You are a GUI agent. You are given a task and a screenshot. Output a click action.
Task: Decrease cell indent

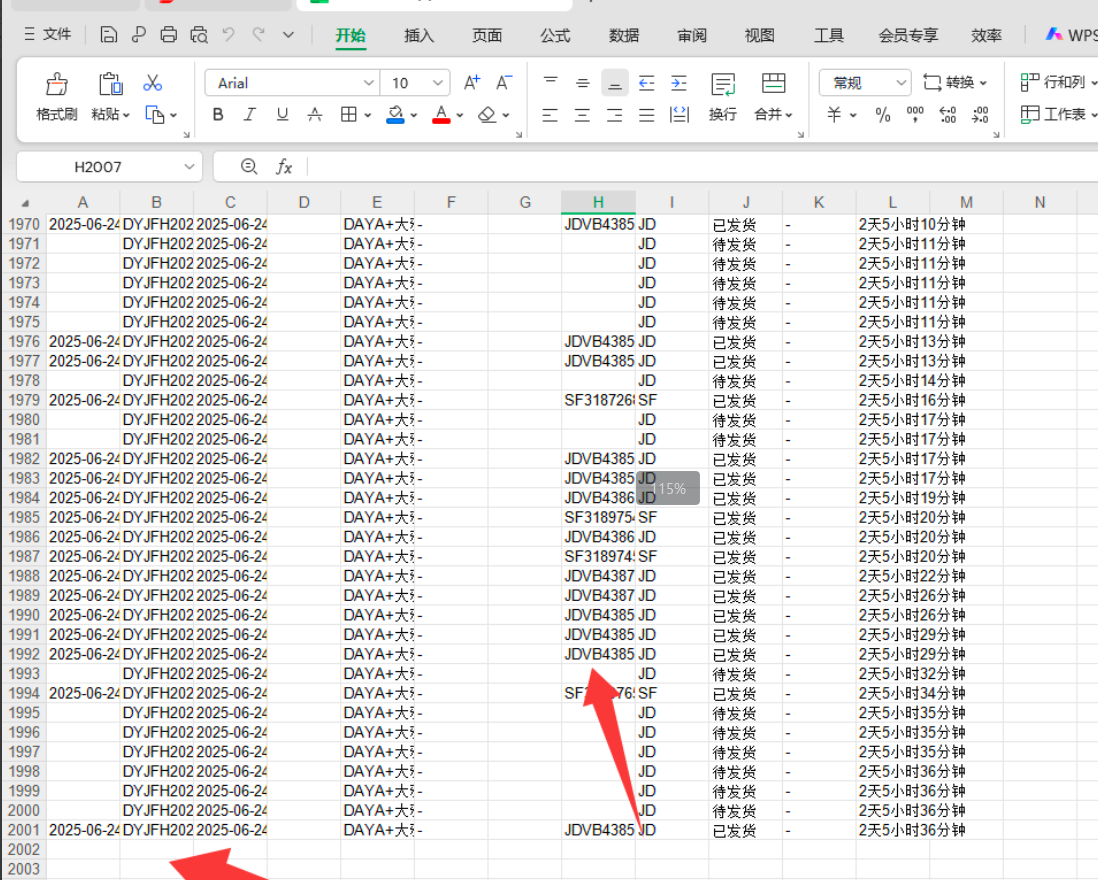(x=646, y=83)
